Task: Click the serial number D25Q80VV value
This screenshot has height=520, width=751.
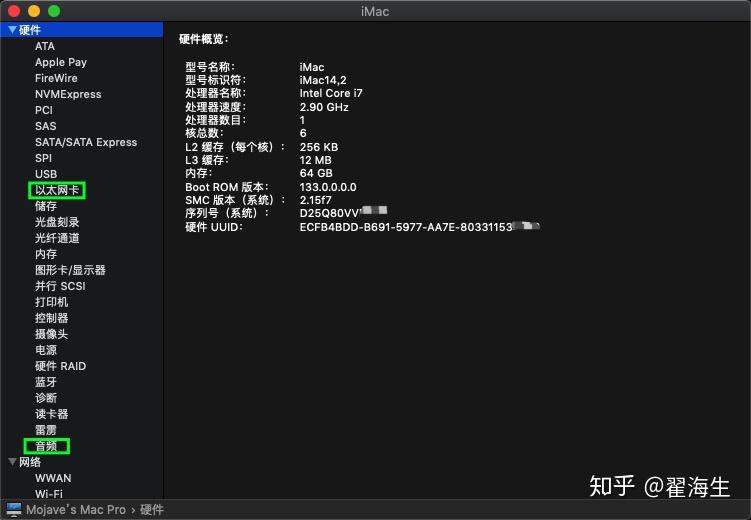Action: pos(343,213)
